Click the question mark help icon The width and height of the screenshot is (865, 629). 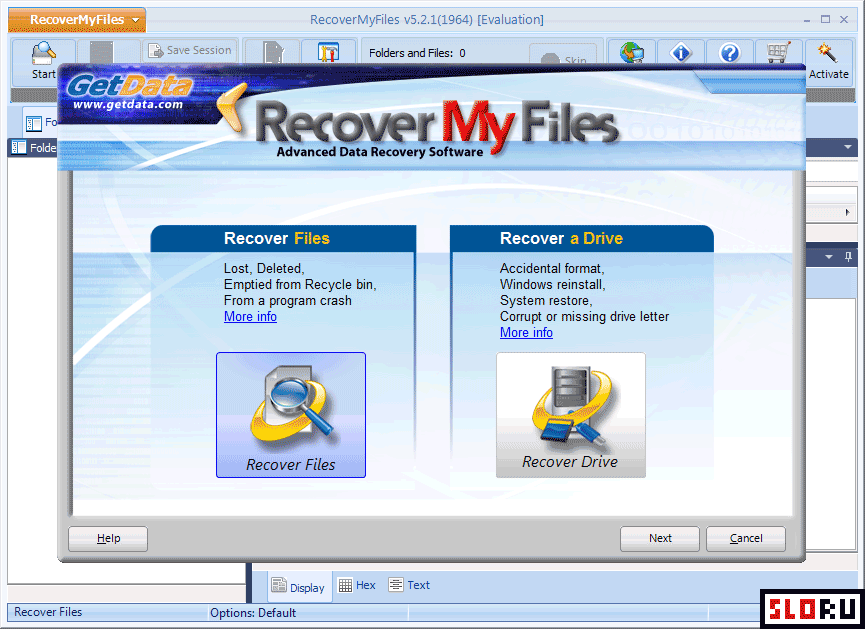pos(730,53)
